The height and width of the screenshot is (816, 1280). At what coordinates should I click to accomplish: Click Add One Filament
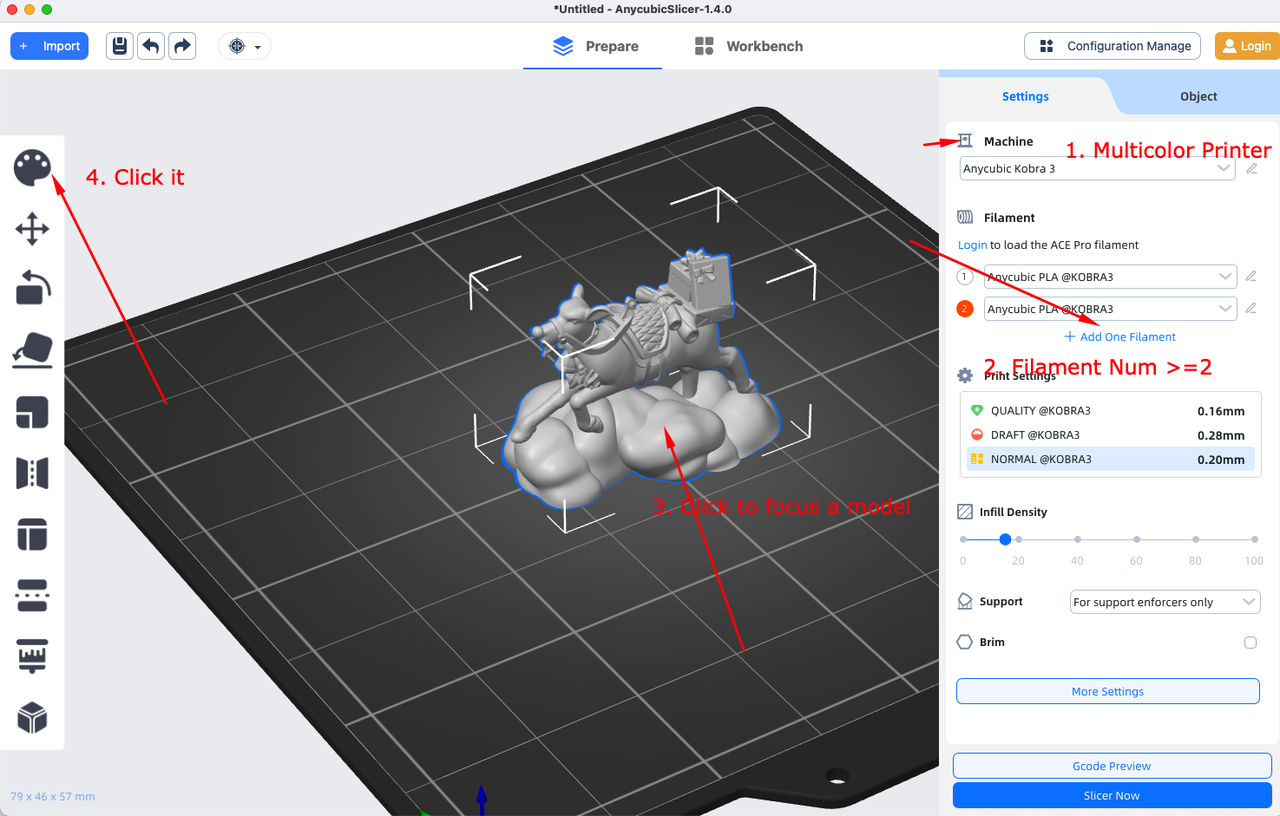(x=1120, y=337)
